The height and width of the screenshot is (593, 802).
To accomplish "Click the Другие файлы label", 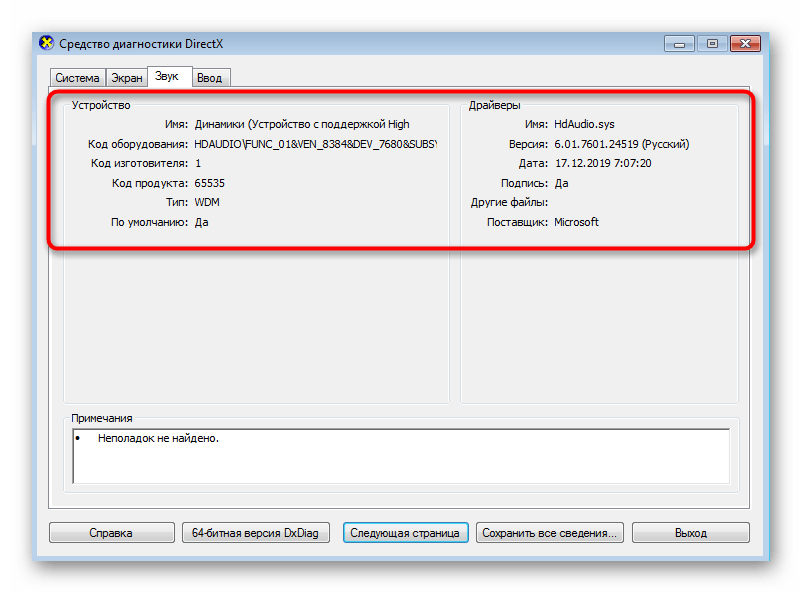I will click(x=509, y=203).
